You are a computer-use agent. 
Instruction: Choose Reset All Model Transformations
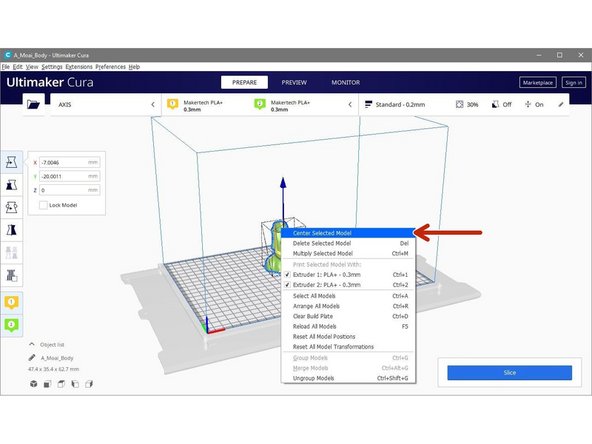coord(348,347)
